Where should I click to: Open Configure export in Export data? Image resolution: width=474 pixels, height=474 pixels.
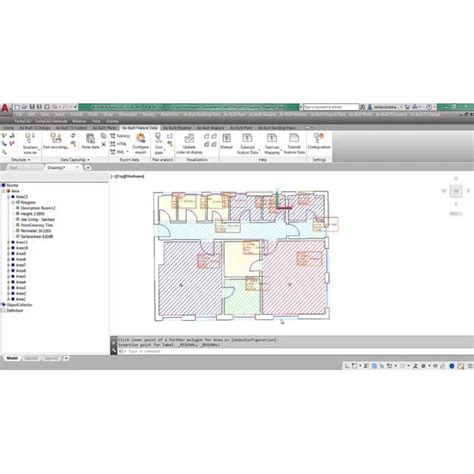[141, 143]
